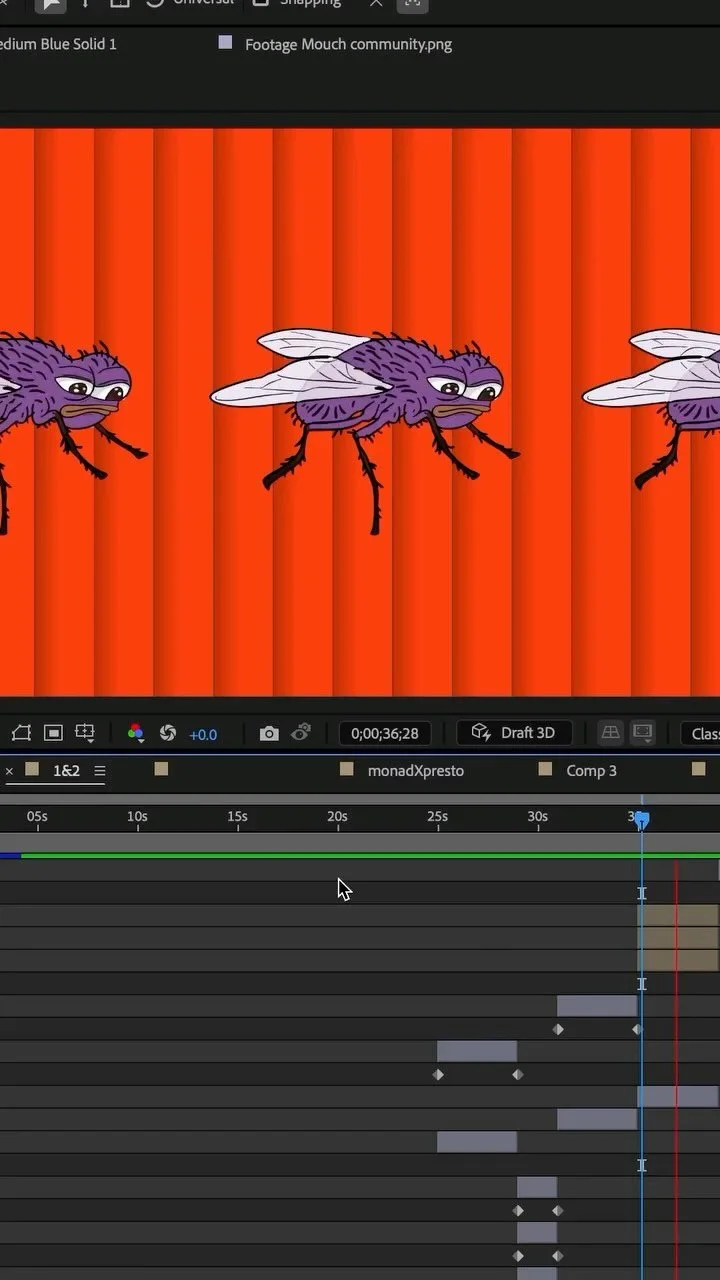Click the 25s mark on time ruler

coord(437,817)
